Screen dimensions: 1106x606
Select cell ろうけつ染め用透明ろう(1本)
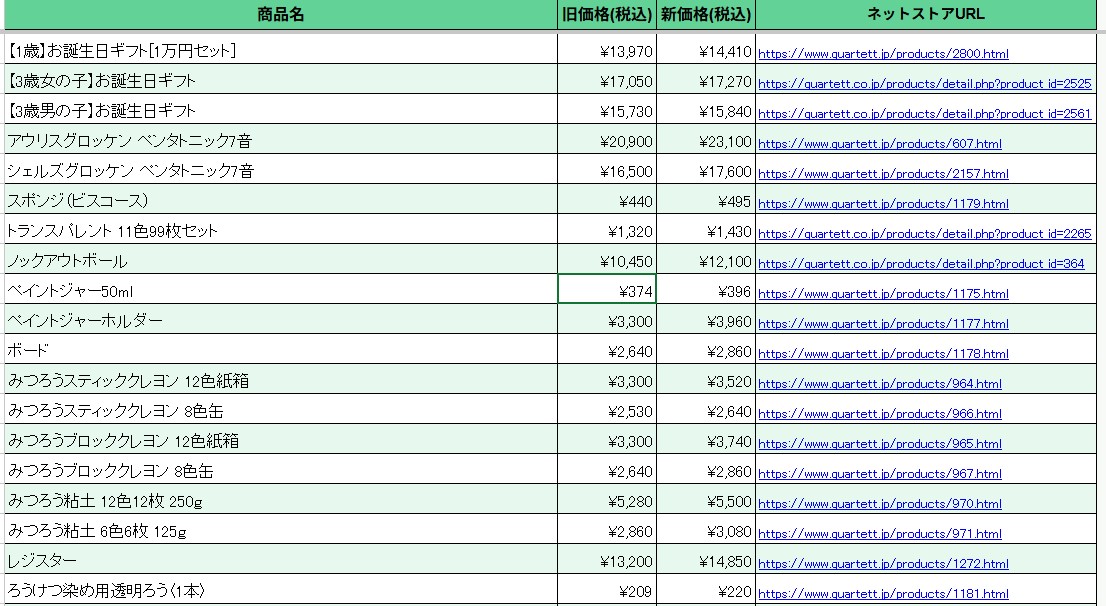point(281,590)
